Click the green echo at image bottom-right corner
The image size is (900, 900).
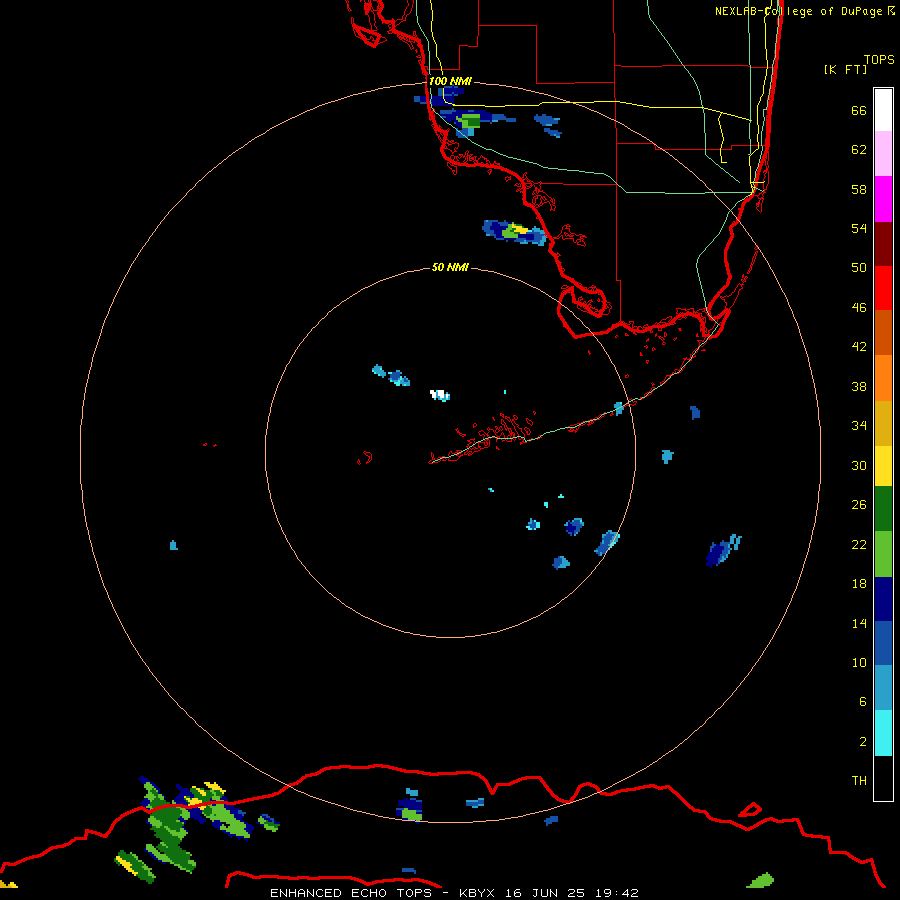coord(761,880)
